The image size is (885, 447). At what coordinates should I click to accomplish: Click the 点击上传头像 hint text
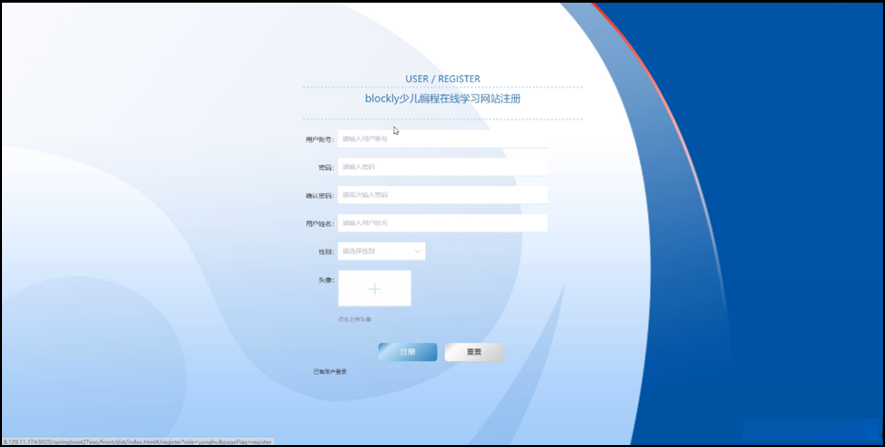[354, 319]
